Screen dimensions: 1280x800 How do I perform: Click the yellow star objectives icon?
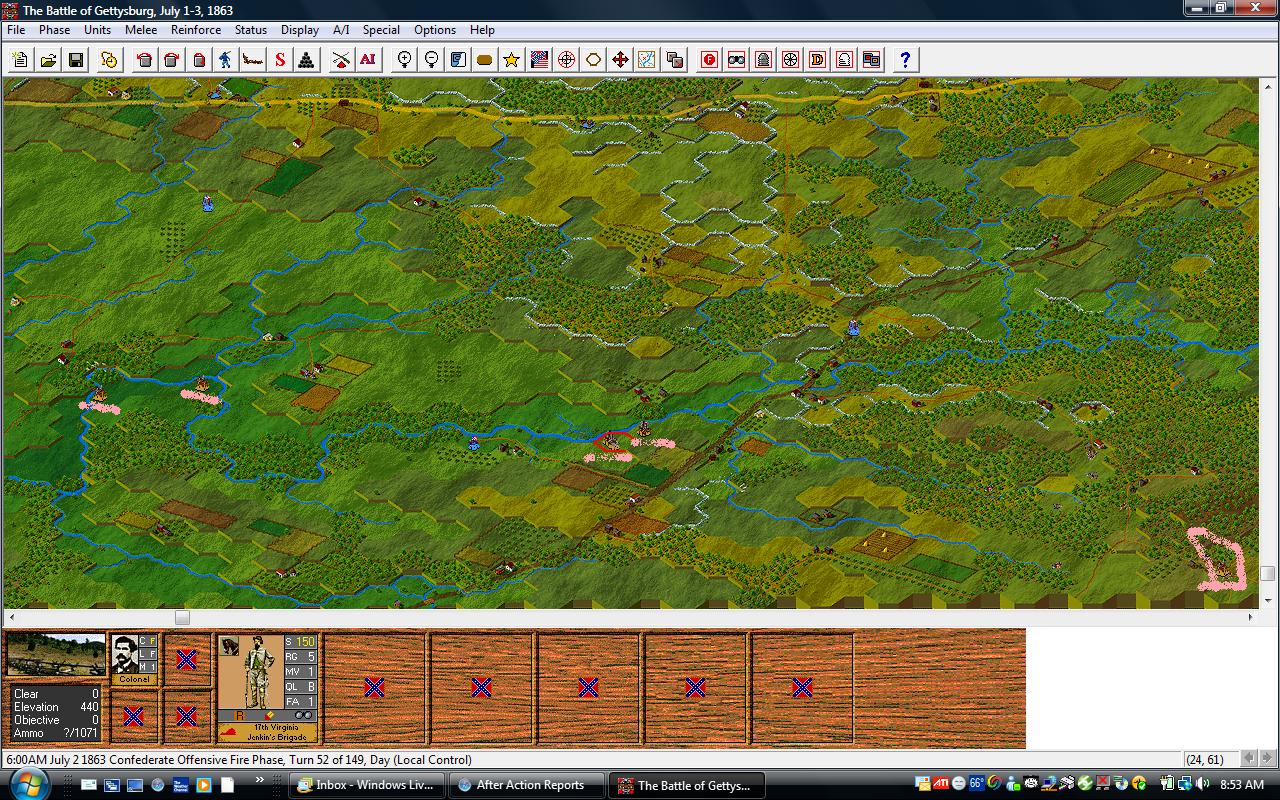(x=512, y=60)
